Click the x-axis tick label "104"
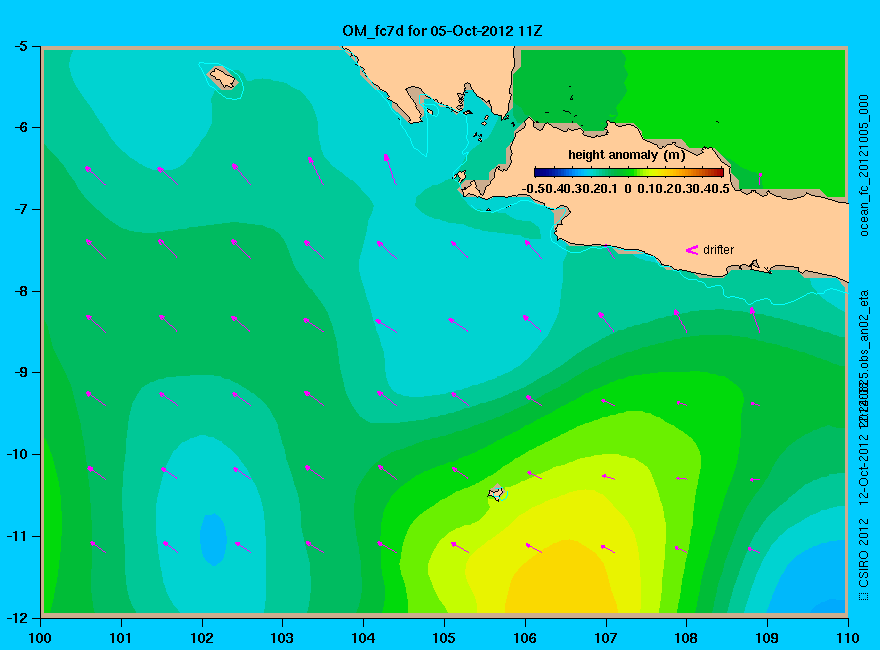Viewport: 880px width, 650px height. tap(363, 638)
